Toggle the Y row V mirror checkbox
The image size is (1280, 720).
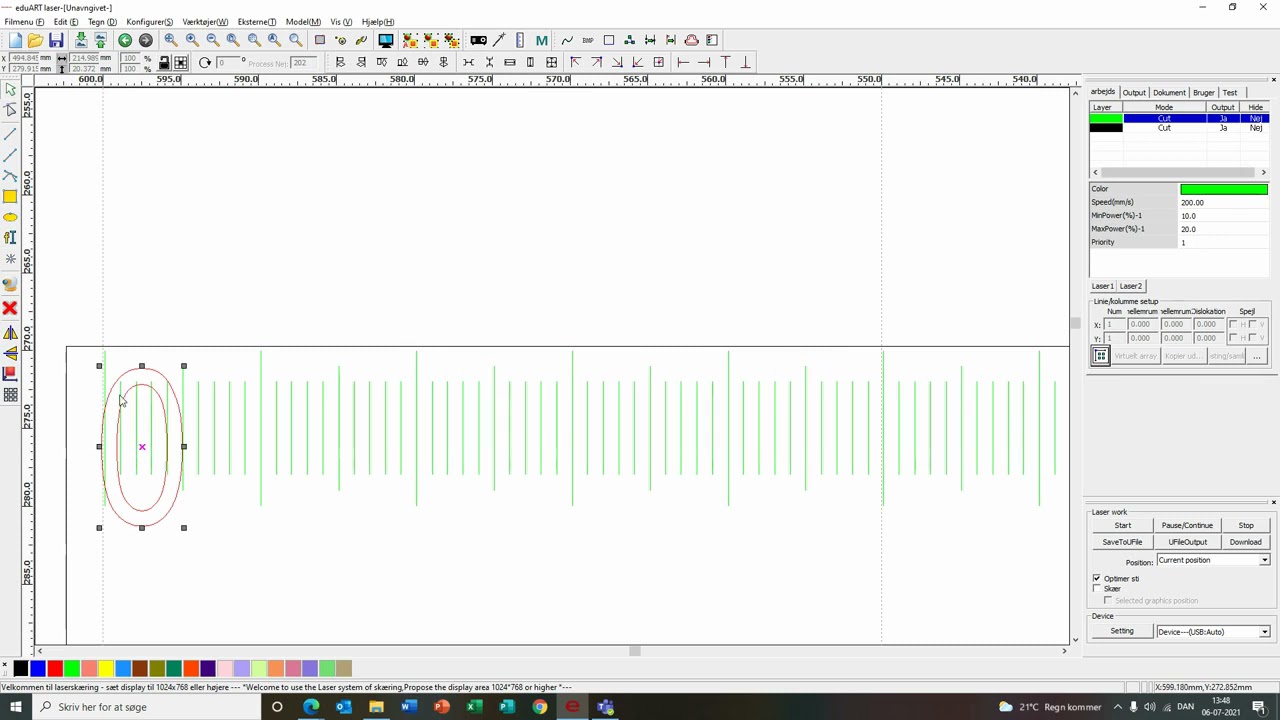click(x=1253, y=338)
